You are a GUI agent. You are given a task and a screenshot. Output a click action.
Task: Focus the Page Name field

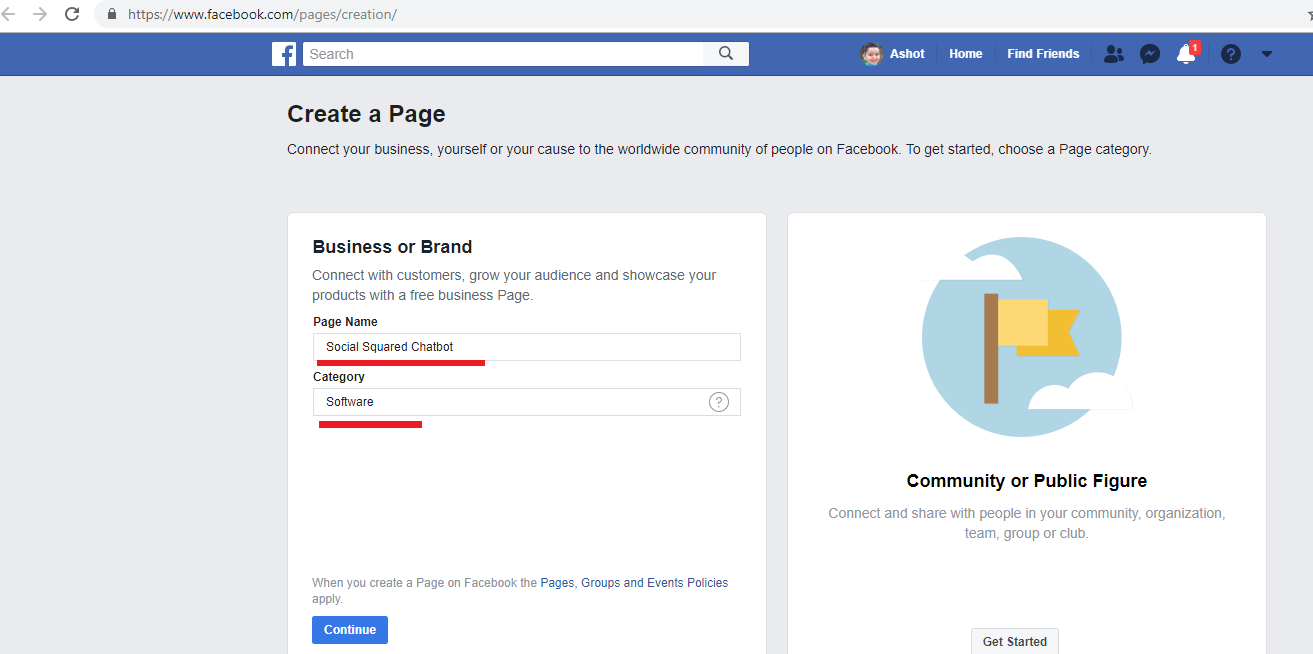coord(526,347)
